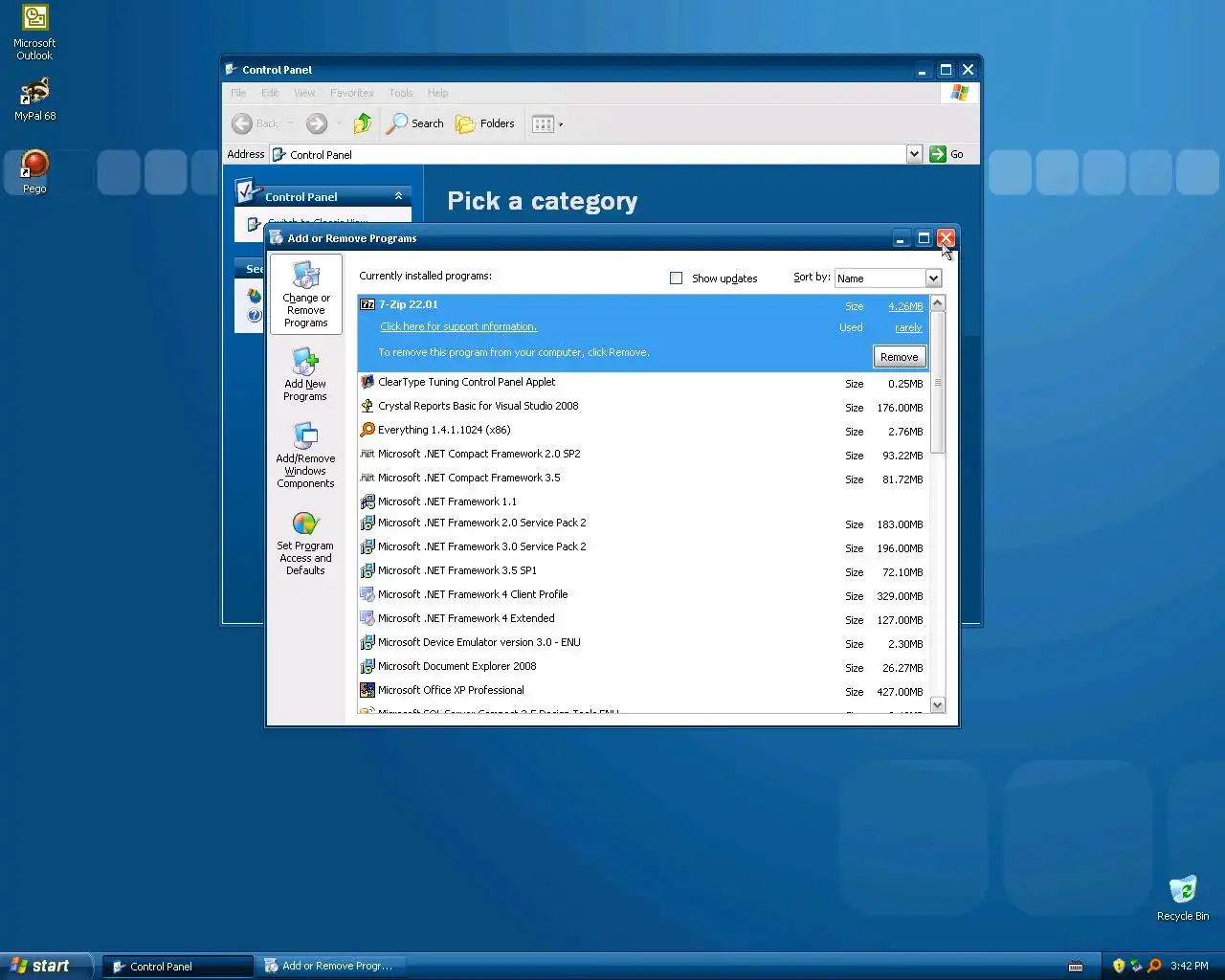Image resolution: width=1225 pixels, height=980 pixels.
Task: Select Change or Remove Programs sidebar icon
Action: point(305,295)
